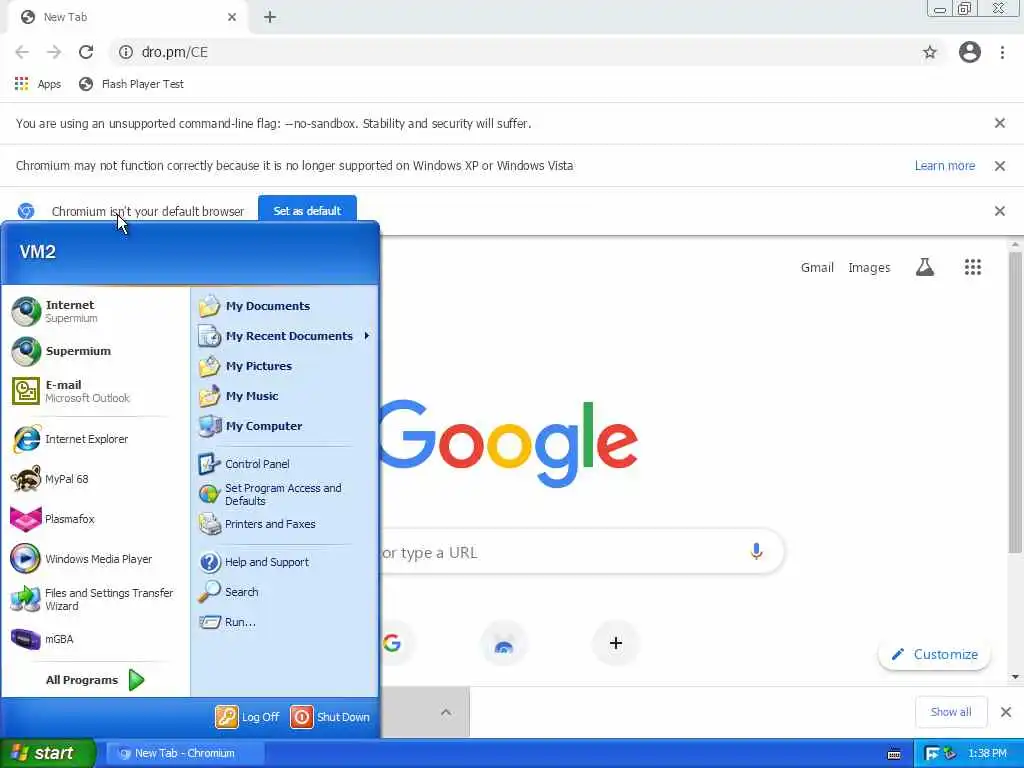Dismiss the no-sandbox warning bar
Screen dimensions: 1024x768
(x=999, y=123)
